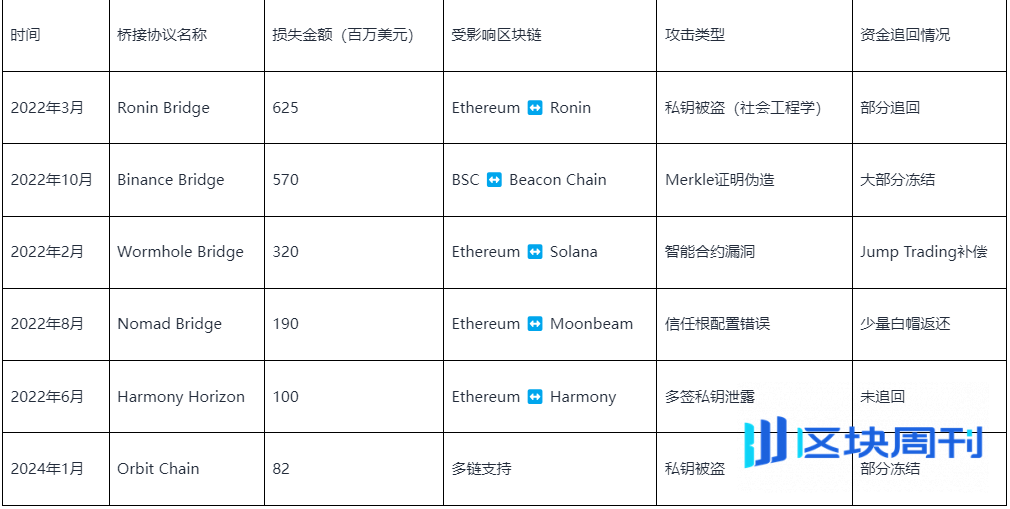Image resolution: width=1010 pixels, height=509 pixels.
Task: Click the Harmony Horizon cell
Action: pyautogui.click(x=187, y=397)
